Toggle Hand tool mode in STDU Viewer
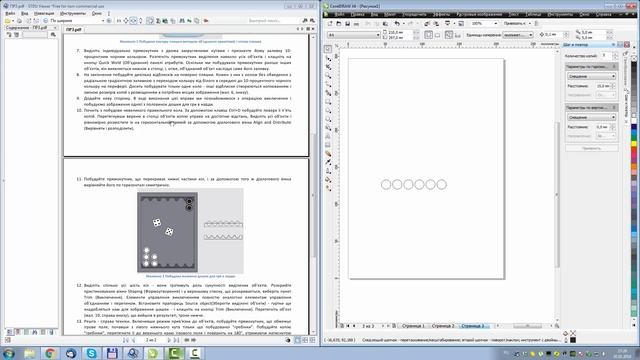The image size is (640, 360). pos(150,20)
